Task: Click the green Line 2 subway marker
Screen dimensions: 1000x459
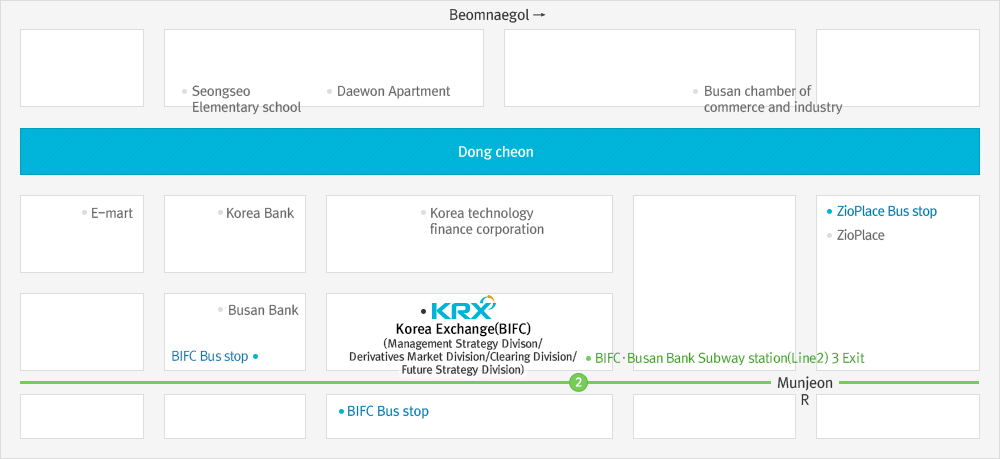Action: tap(578, 382)
